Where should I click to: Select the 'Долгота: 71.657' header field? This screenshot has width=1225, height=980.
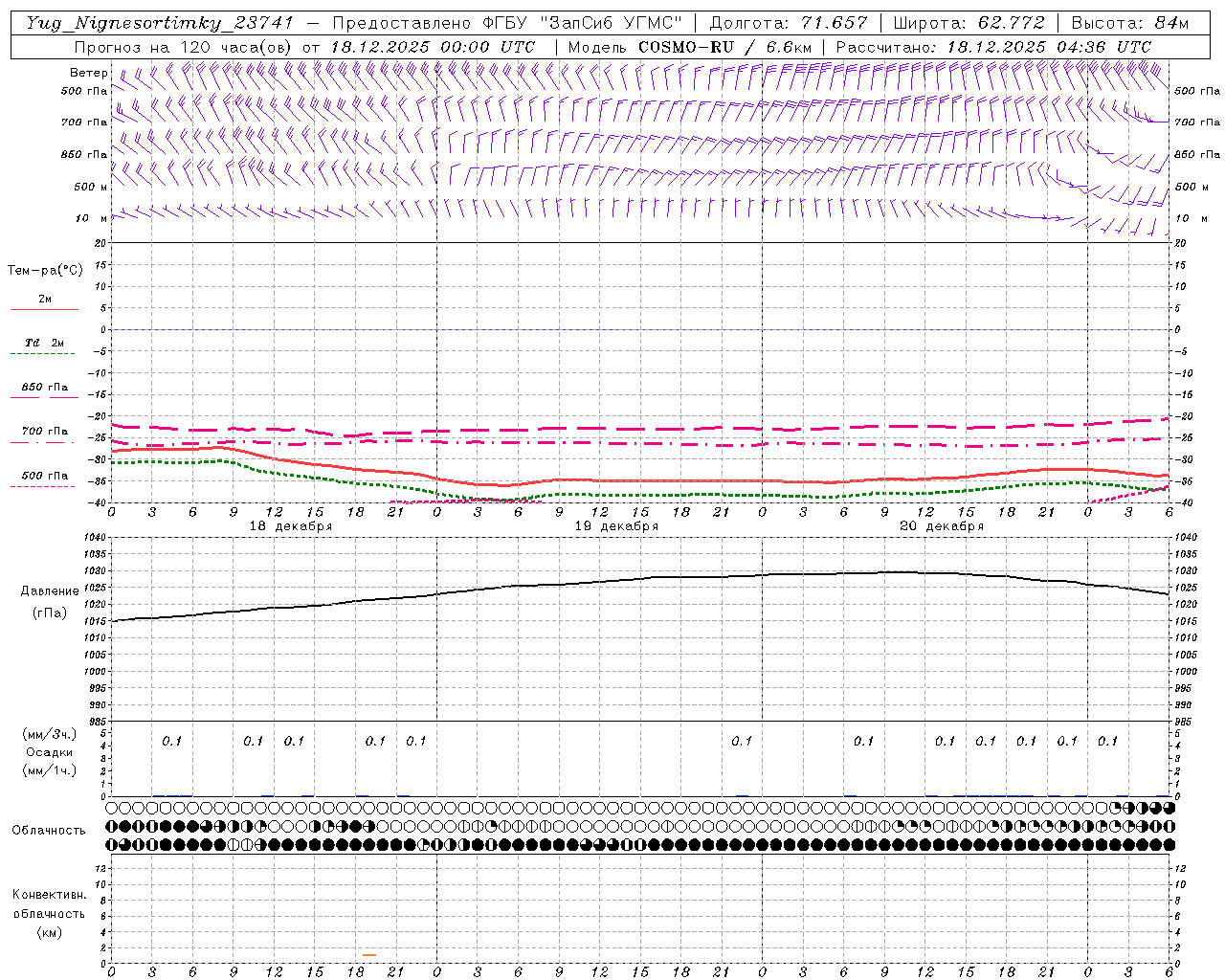click(x=789, y=23)
